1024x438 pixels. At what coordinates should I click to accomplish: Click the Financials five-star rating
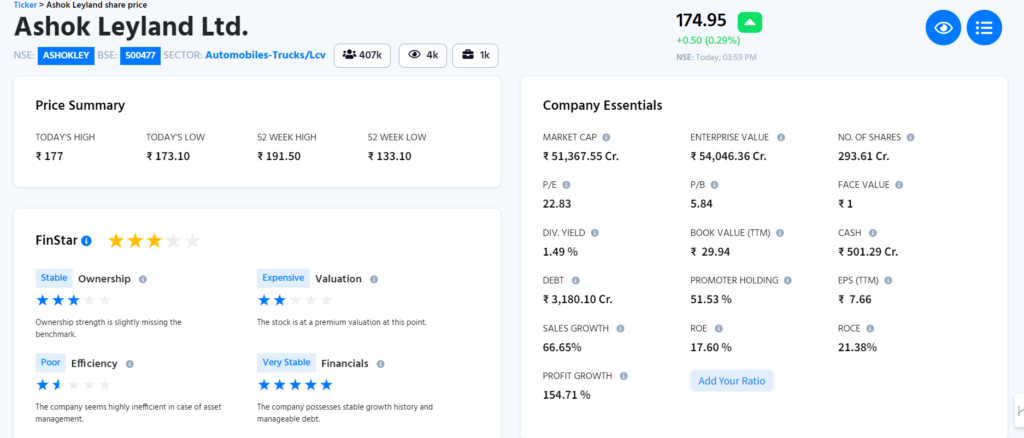[295, 385]
